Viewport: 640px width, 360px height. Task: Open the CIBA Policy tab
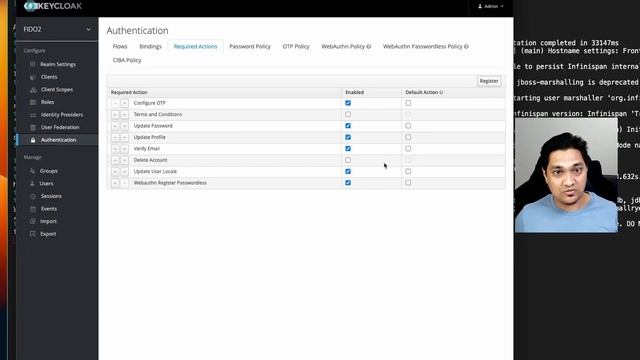[x=127, y=60]
